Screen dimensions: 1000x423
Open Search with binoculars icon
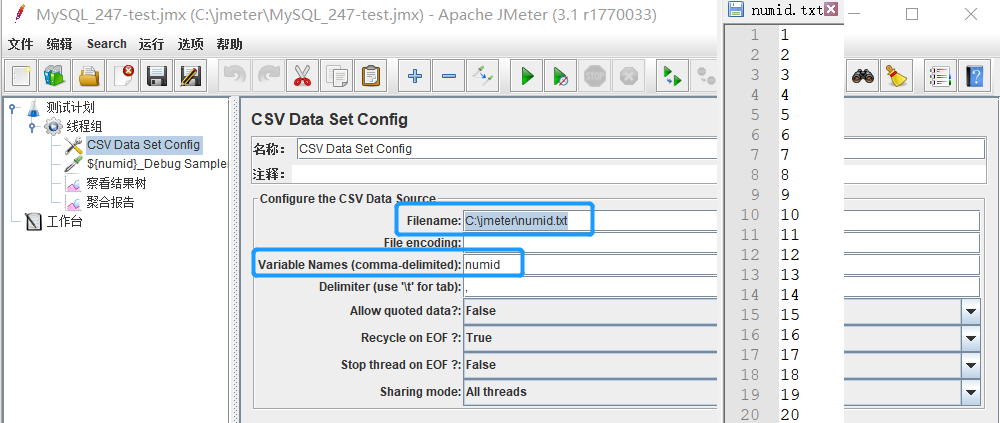coord(862,77)
